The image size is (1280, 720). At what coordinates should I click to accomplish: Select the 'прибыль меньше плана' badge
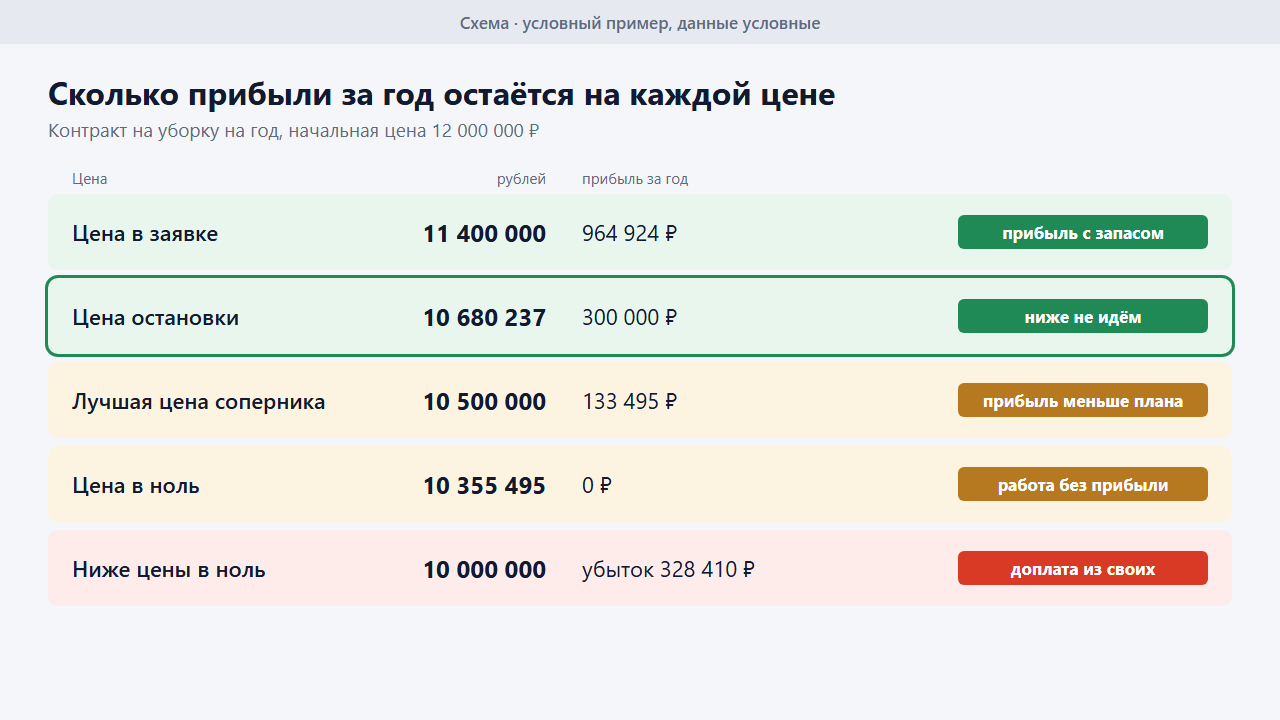[1083, 400]
